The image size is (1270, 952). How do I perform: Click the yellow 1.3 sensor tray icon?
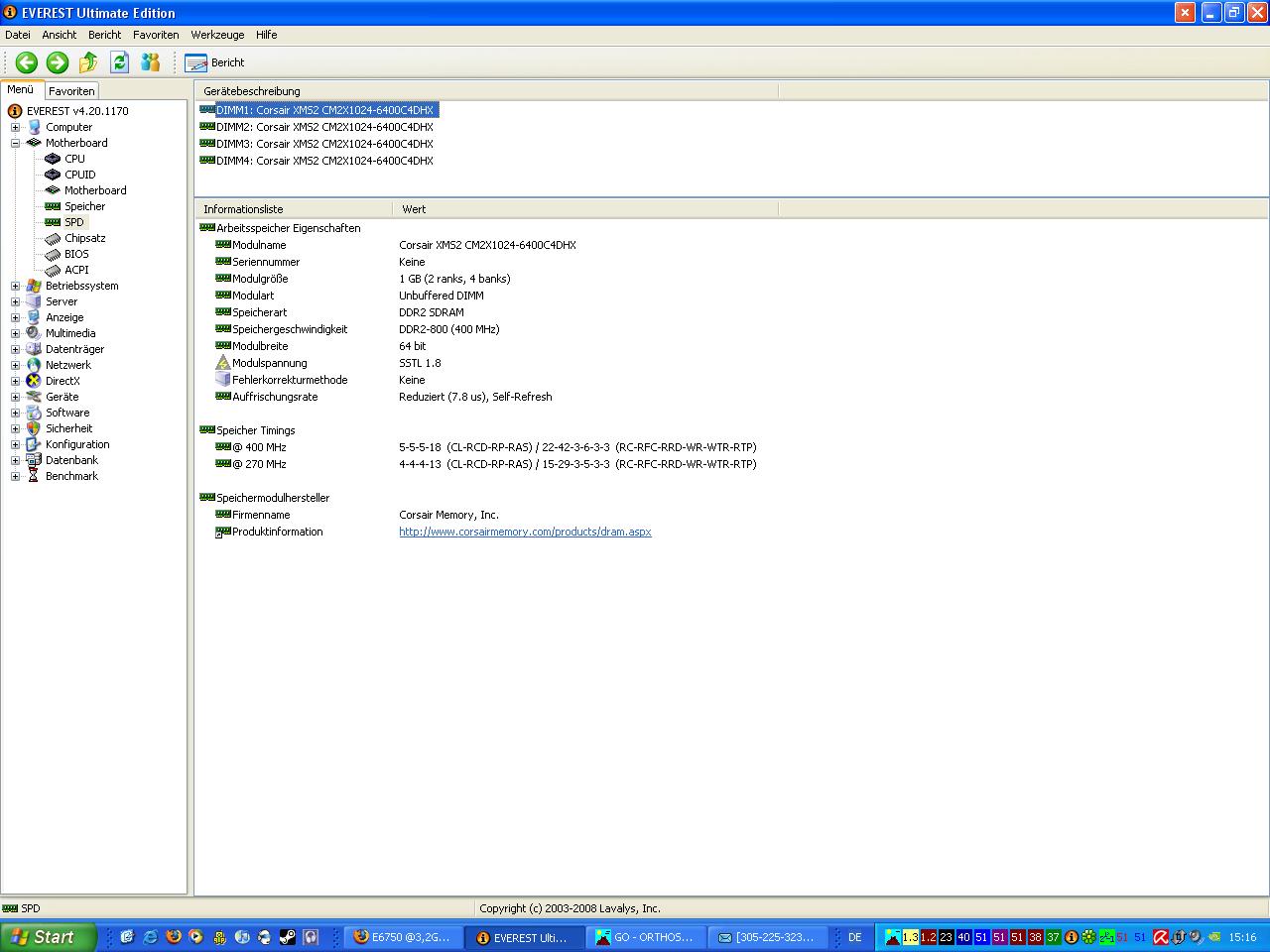pos(910,937)
